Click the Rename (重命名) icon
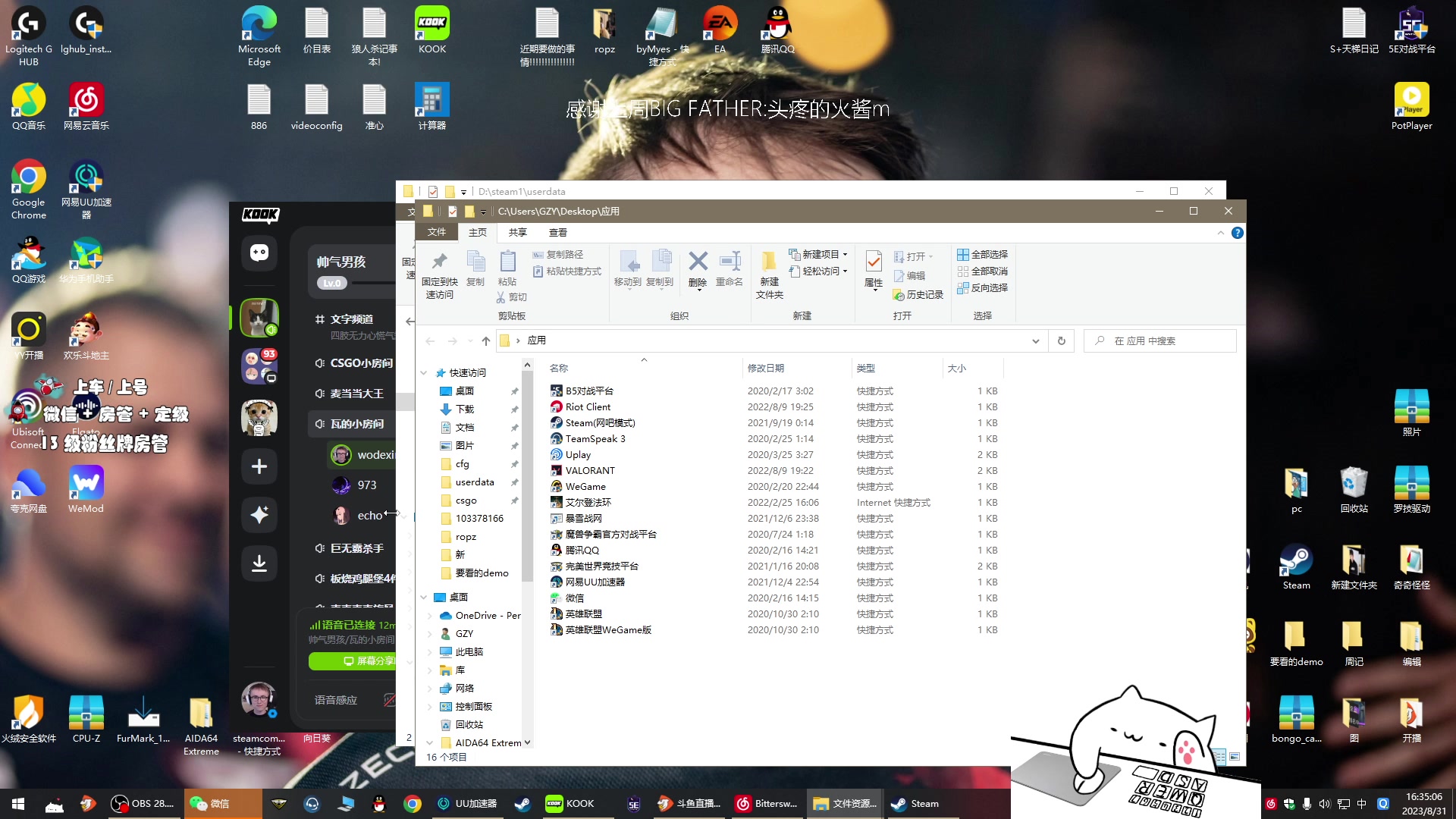 pyautogui.click(x=730, y=262)
